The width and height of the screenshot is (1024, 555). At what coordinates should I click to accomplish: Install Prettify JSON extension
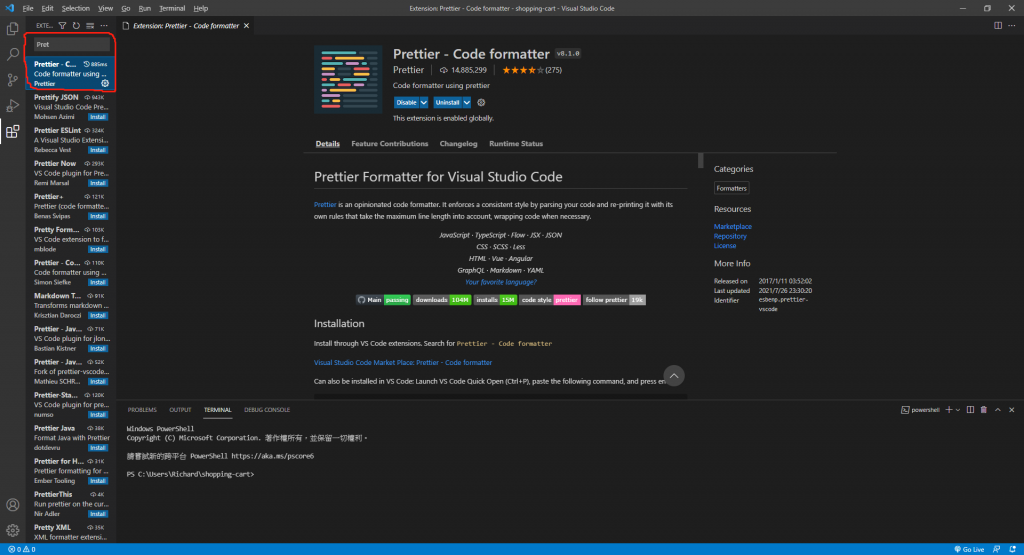[98, 117]
